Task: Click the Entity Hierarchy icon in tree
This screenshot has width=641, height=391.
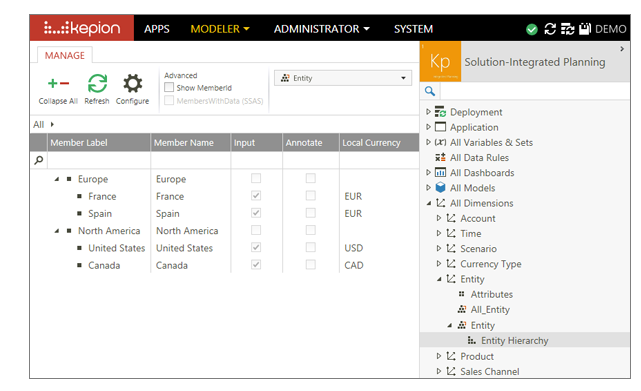Action: 472,340
